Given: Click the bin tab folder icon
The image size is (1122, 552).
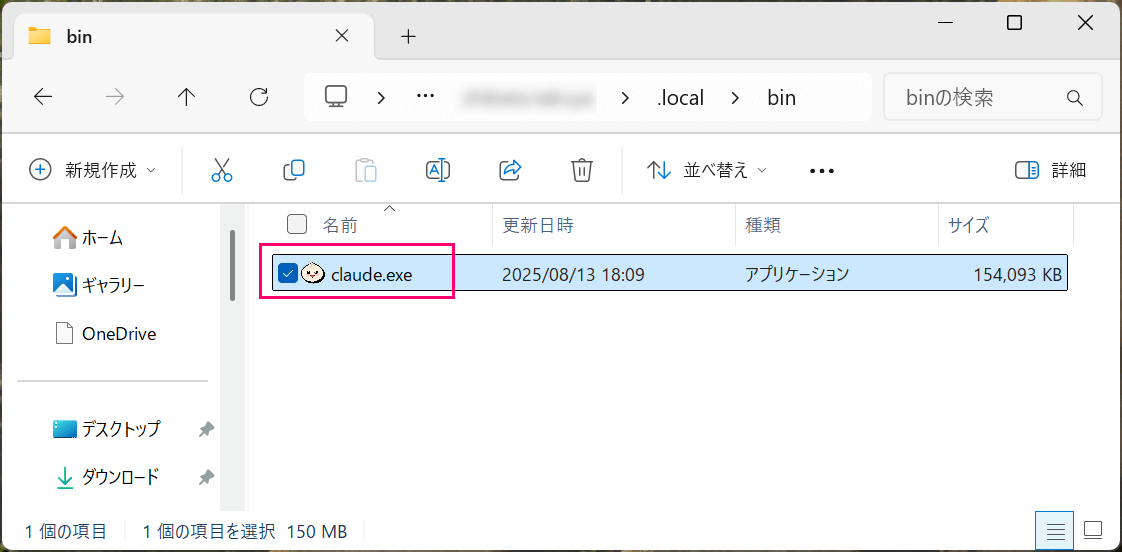Looking at the screenshot, I should tap(39, 36).
